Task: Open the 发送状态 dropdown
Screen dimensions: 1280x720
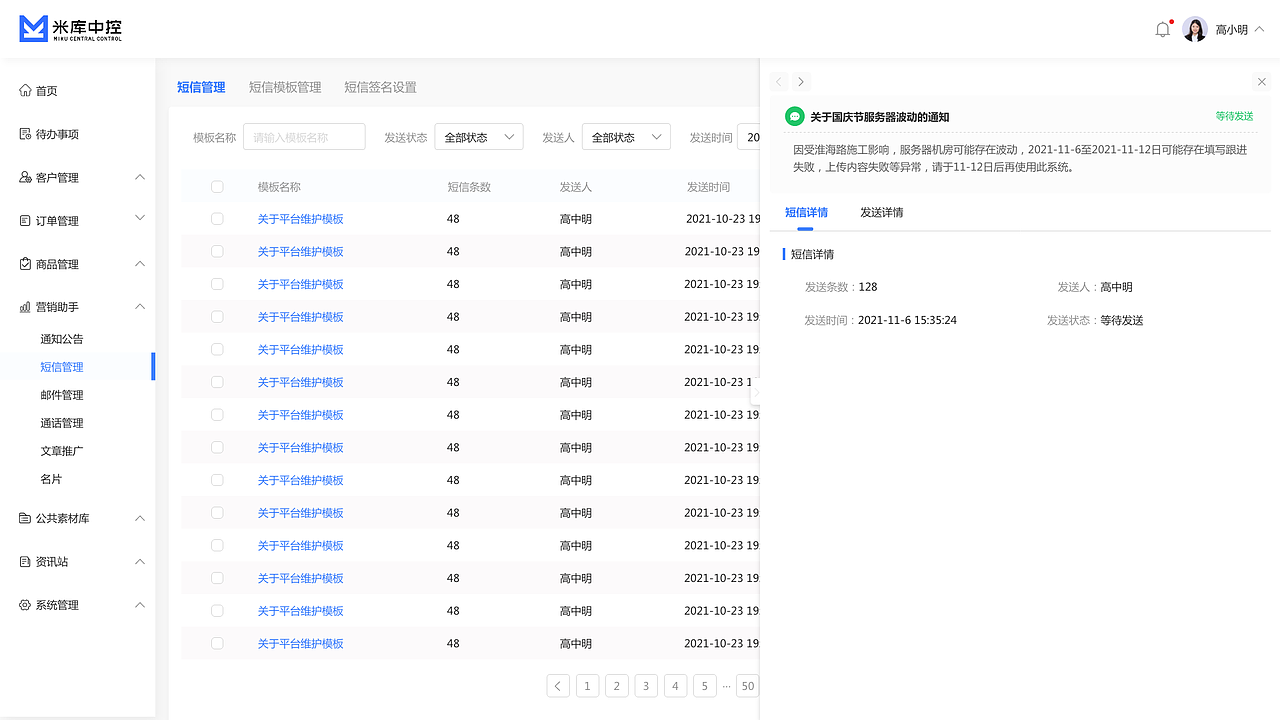Action: click(479, 137)
